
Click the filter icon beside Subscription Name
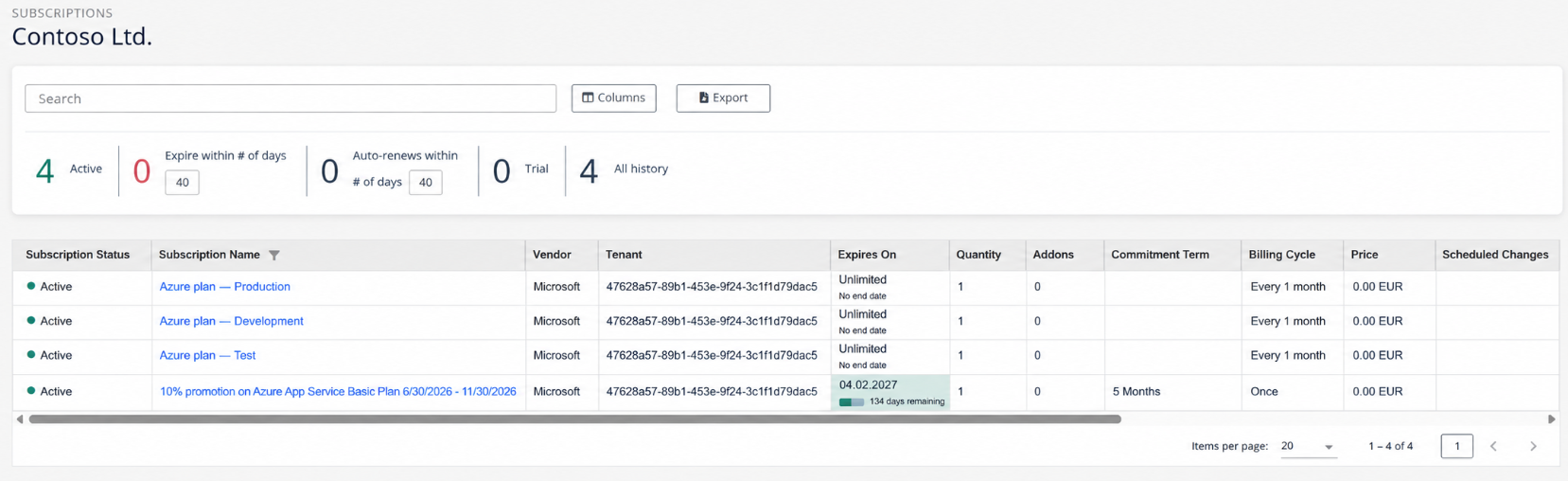pyautogui.click(x=274, y=255)
